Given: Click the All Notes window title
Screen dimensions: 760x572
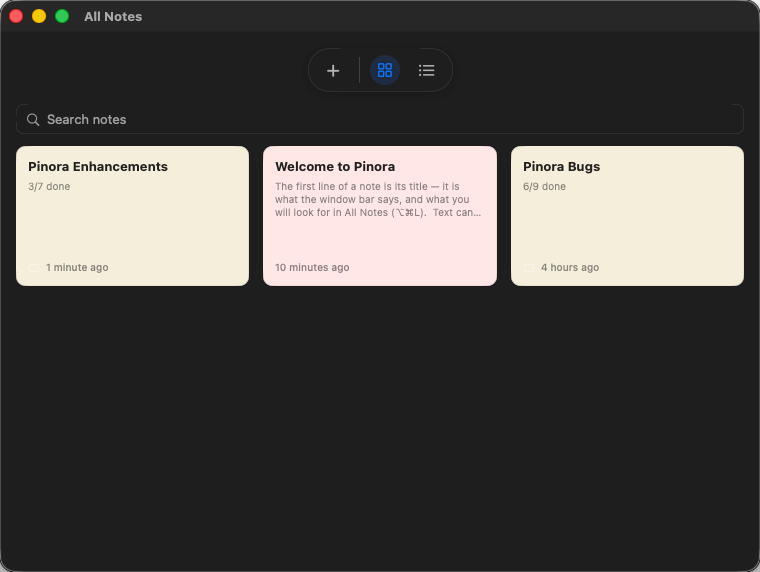Looking at the screenshot, I should coord(113,16).
